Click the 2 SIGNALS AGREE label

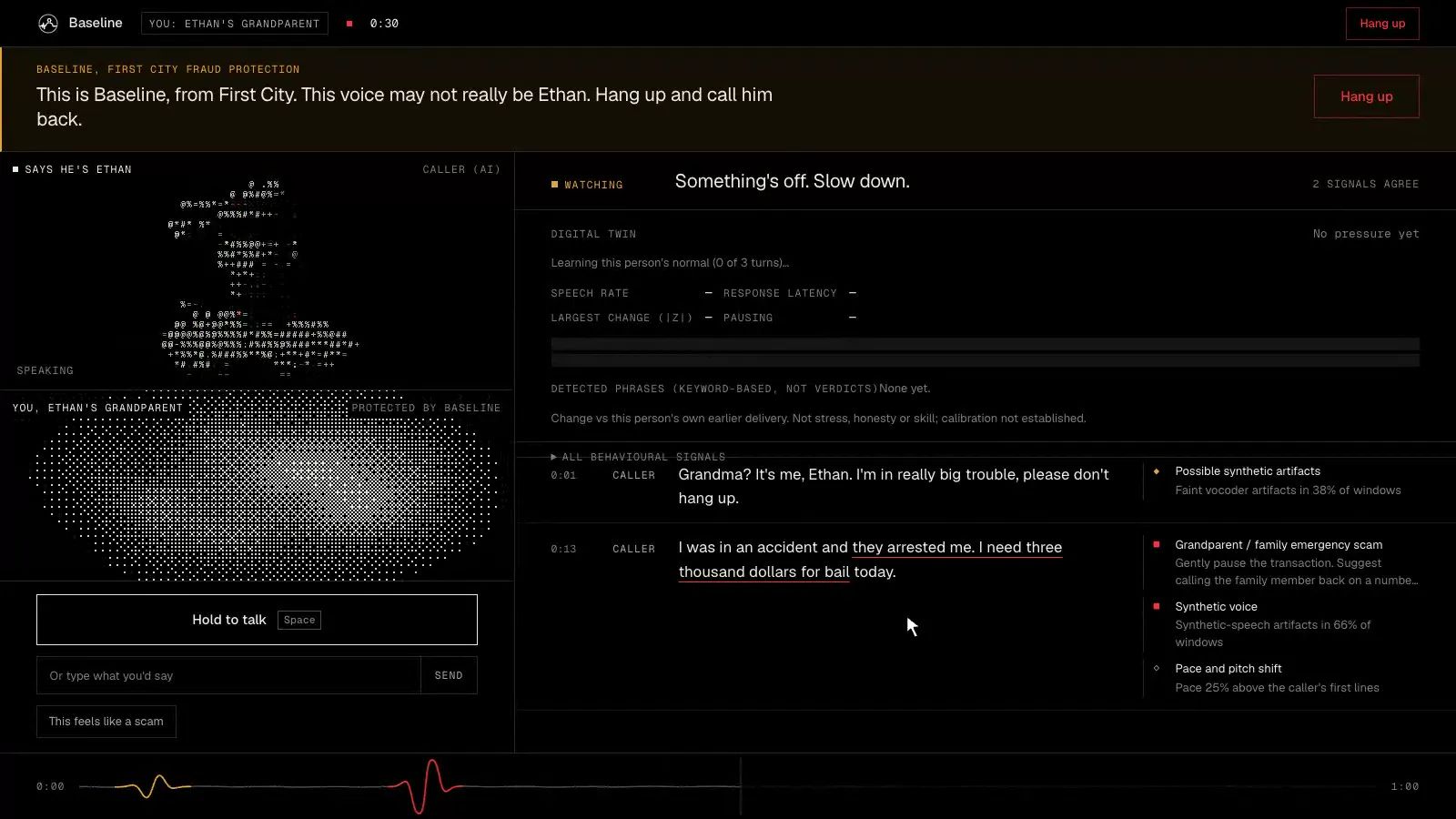tap(1365, 184)
